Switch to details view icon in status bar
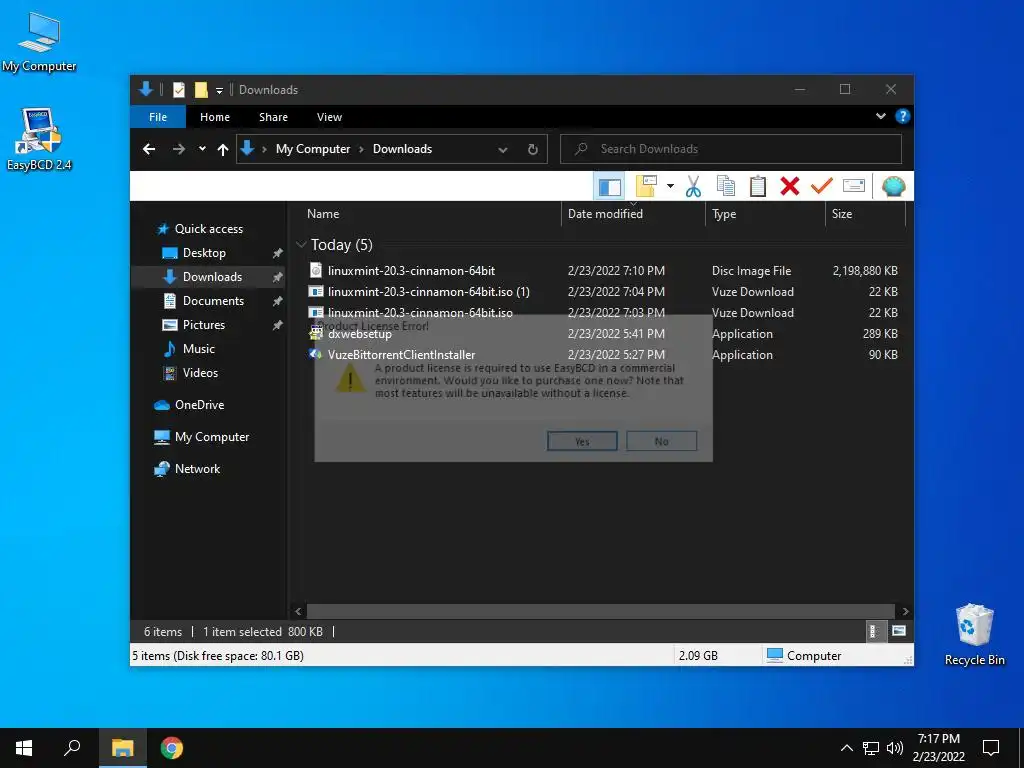1024x768 pixels. click(x=873, y=632)
